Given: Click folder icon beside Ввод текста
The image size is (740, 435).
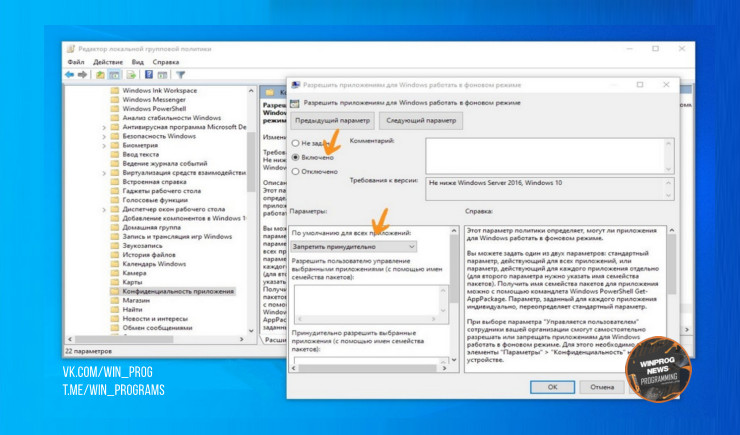Looking at the screenshot, I should pyautogui.click(x=115, y=154).
